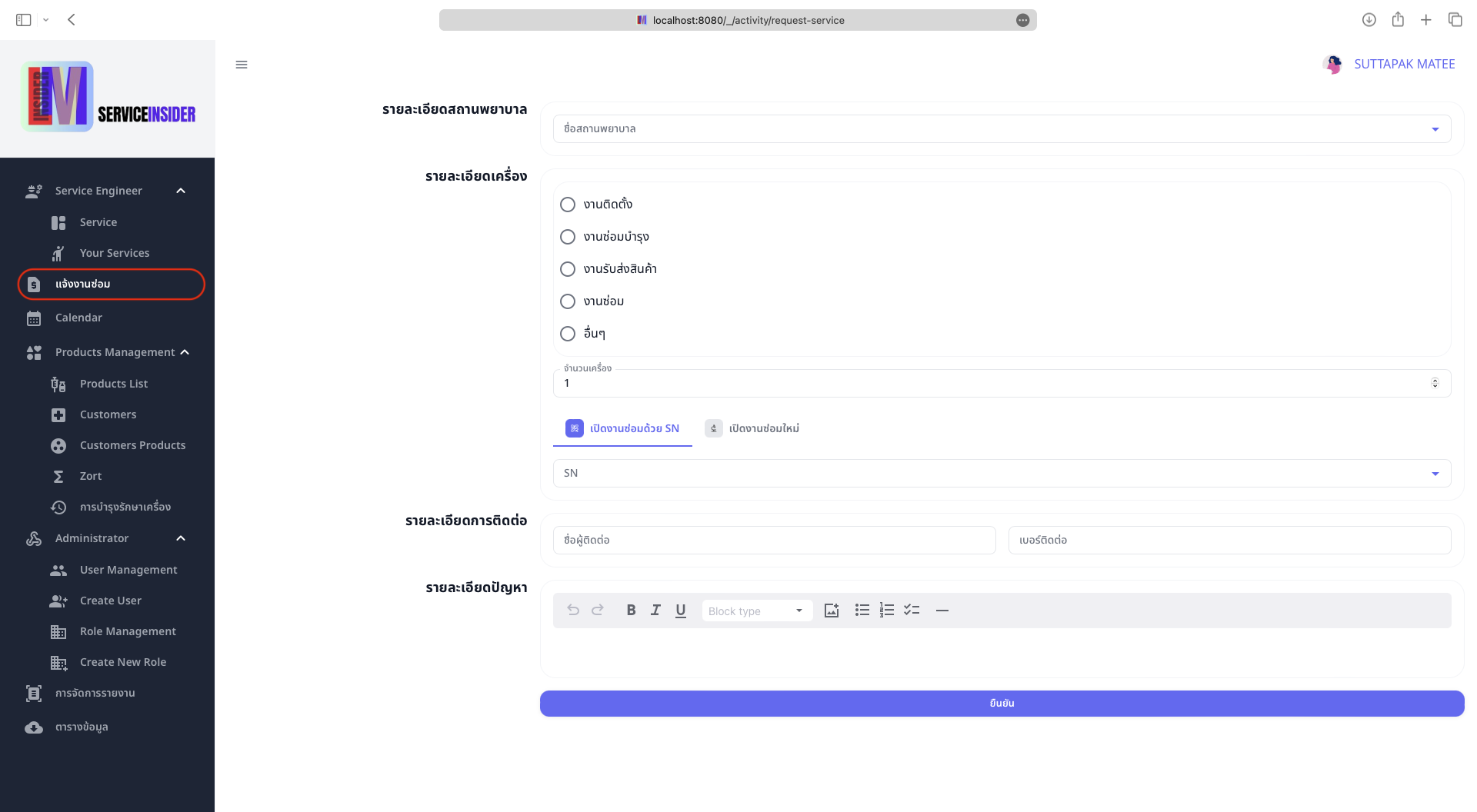This screenshot has width=1477, height=812.
Task: Open the ชื่อสถานพยาบาล dropdown
Action: (1435, 128)
